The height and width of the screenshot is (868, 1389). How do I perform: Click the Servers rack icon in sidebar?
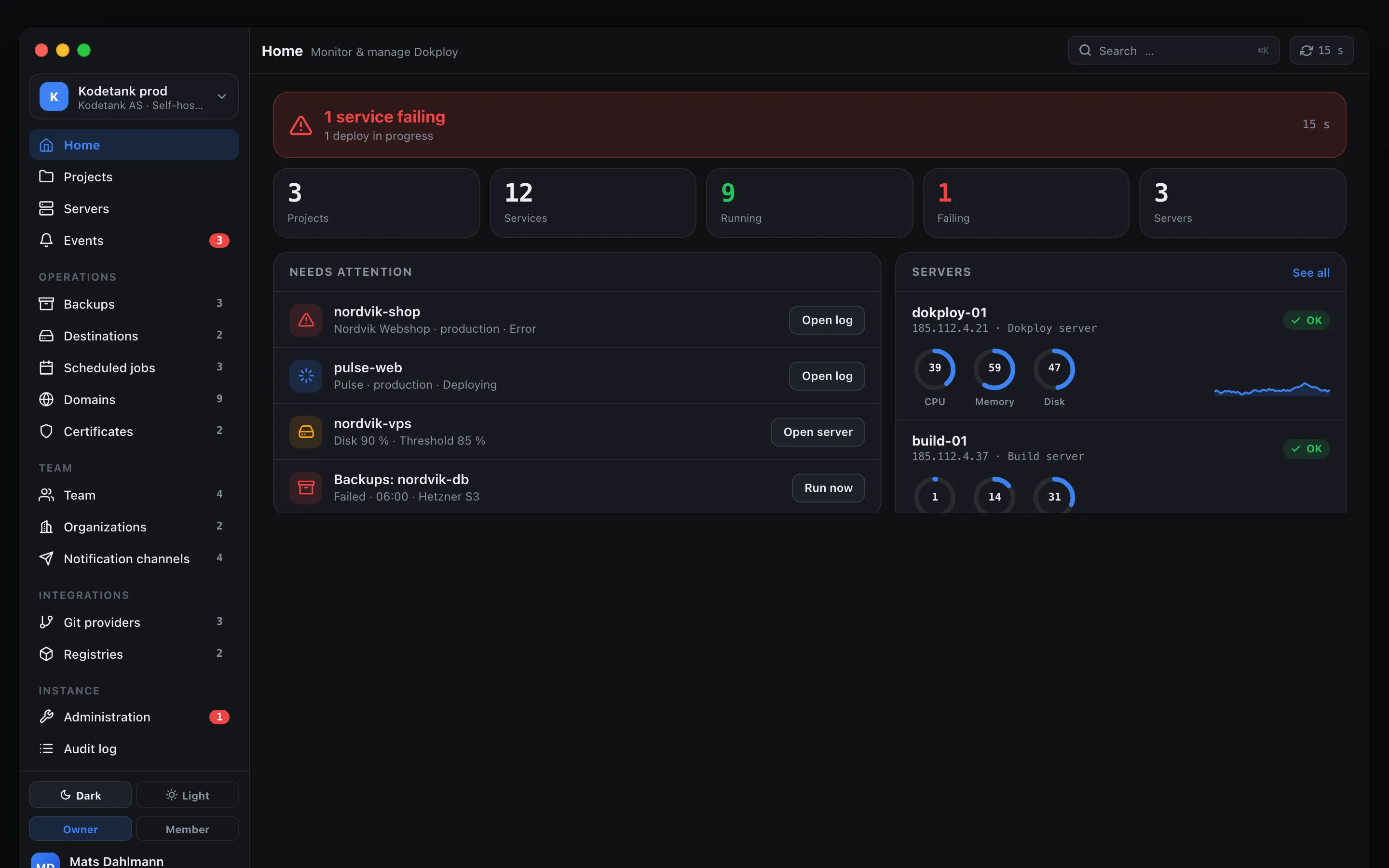pos(46,208)
